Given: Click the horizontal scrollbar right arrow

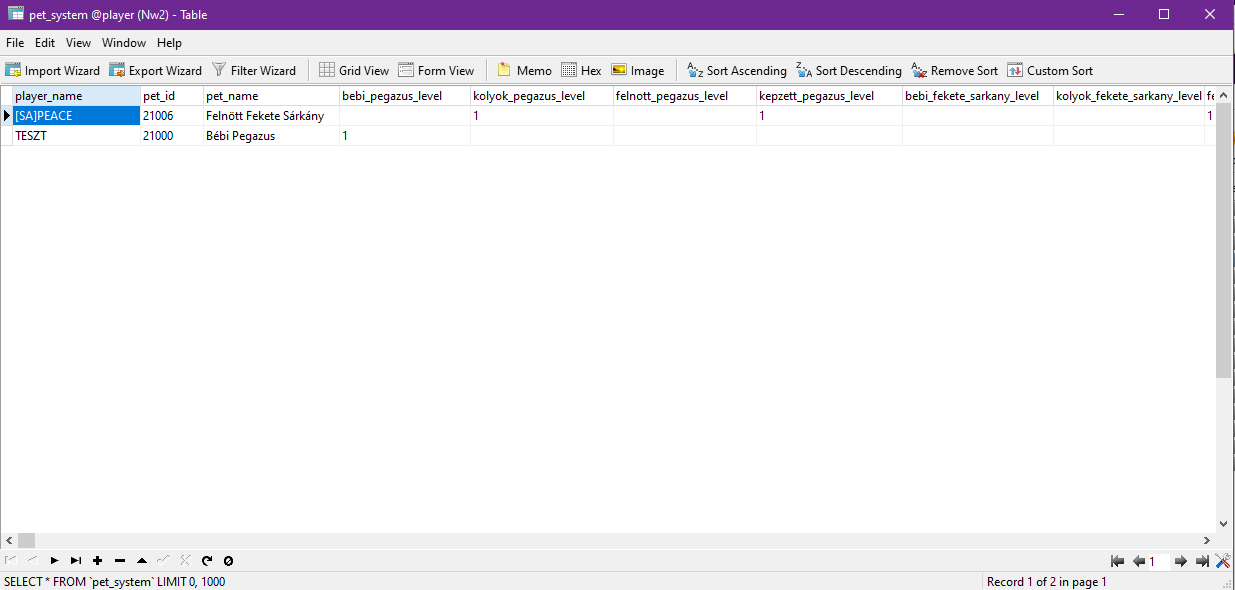Looking at the screenshot, I should [1207, 540].
